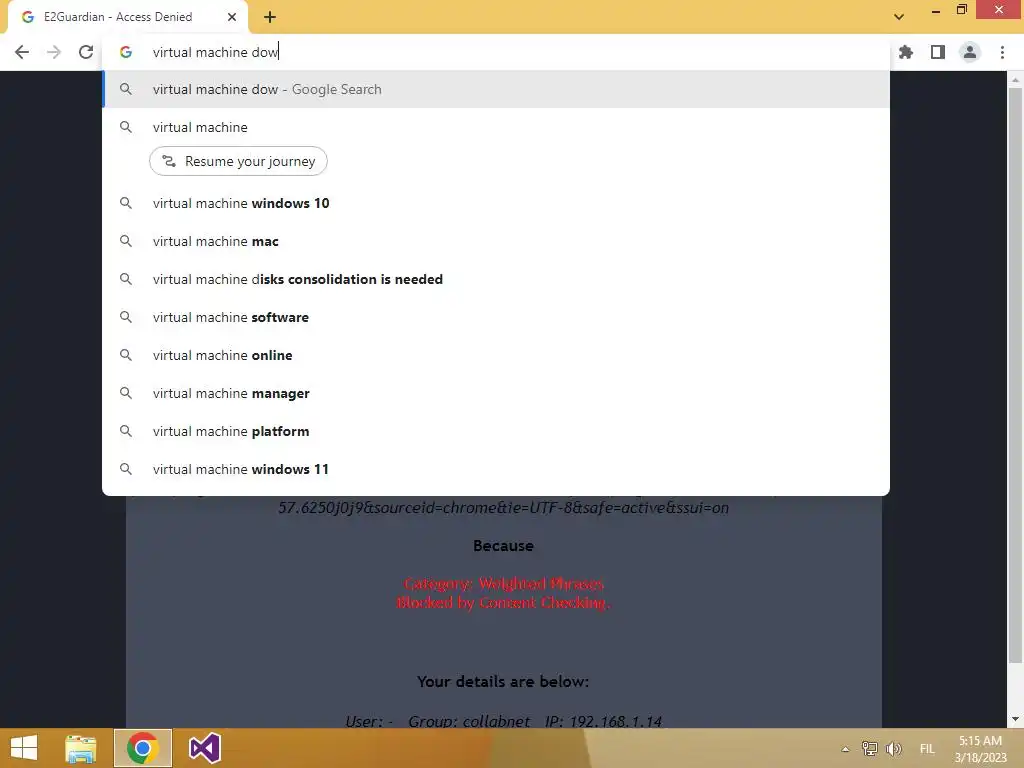Viewport: 1024px width, 768px height.
Task: Pick suggestion 'virtual machine mac'
Action: pyautogui.click(x=496, y=242)
